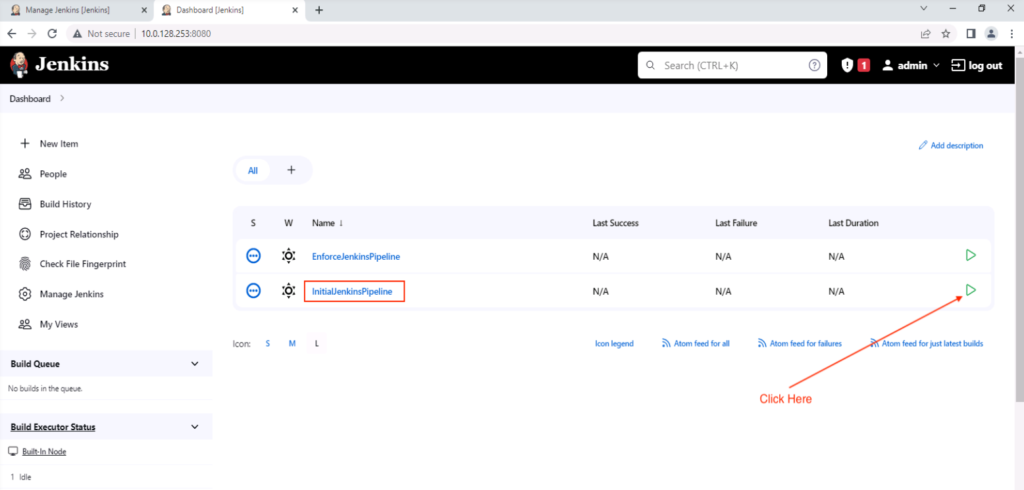Click the Jenkins logo in header
Screen dimensions: 1024x490
coord(59,65)
